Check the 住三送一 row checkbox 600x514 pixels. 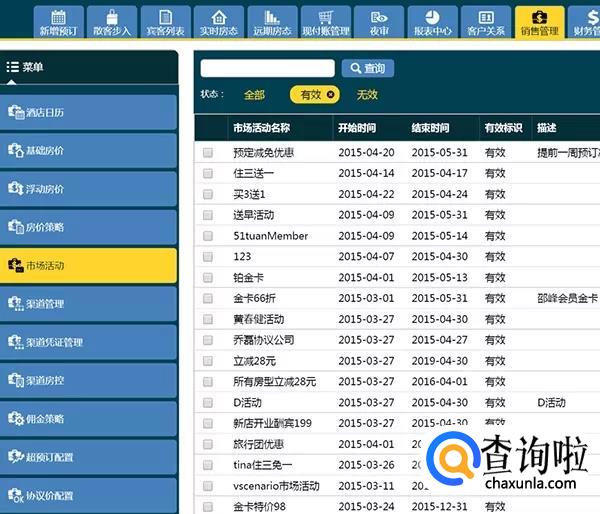pyautogui.click(x=208, y=173)
